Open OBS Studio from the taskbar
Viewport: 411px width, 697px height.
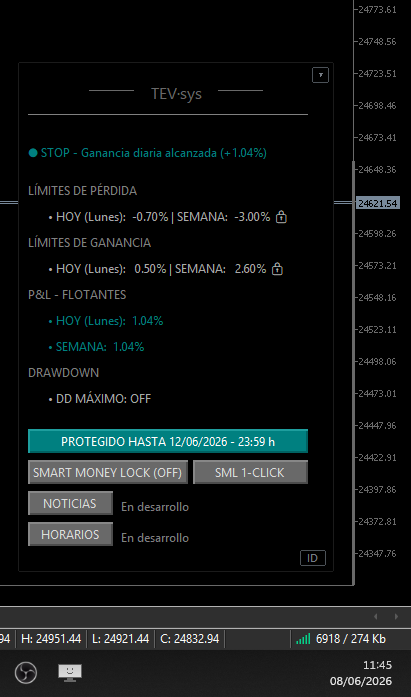point(26,673)
